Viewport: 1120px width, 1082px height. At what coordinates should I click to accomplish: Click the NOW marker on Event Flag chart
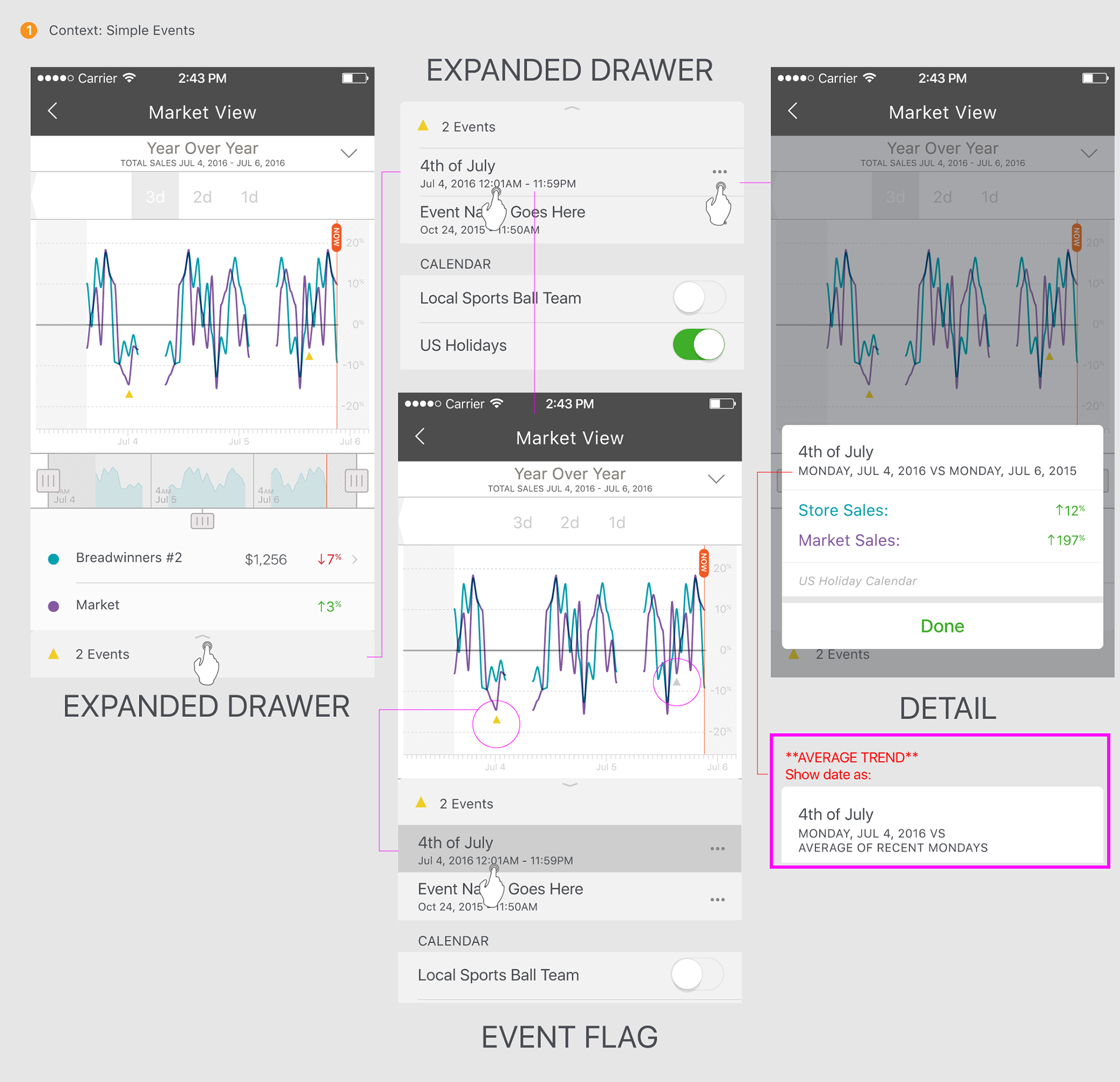[x=704, y=563]
